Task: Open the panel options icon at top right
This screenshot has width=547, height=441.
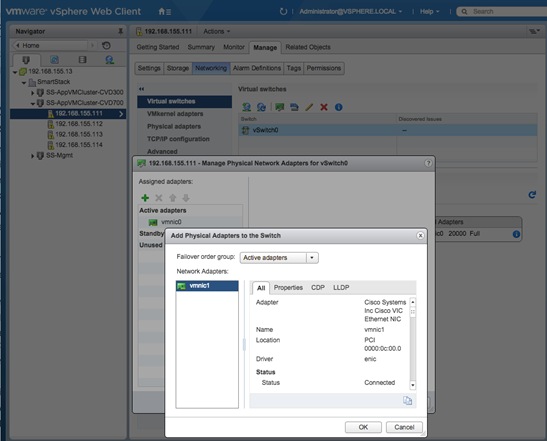Action: point(534,31)
